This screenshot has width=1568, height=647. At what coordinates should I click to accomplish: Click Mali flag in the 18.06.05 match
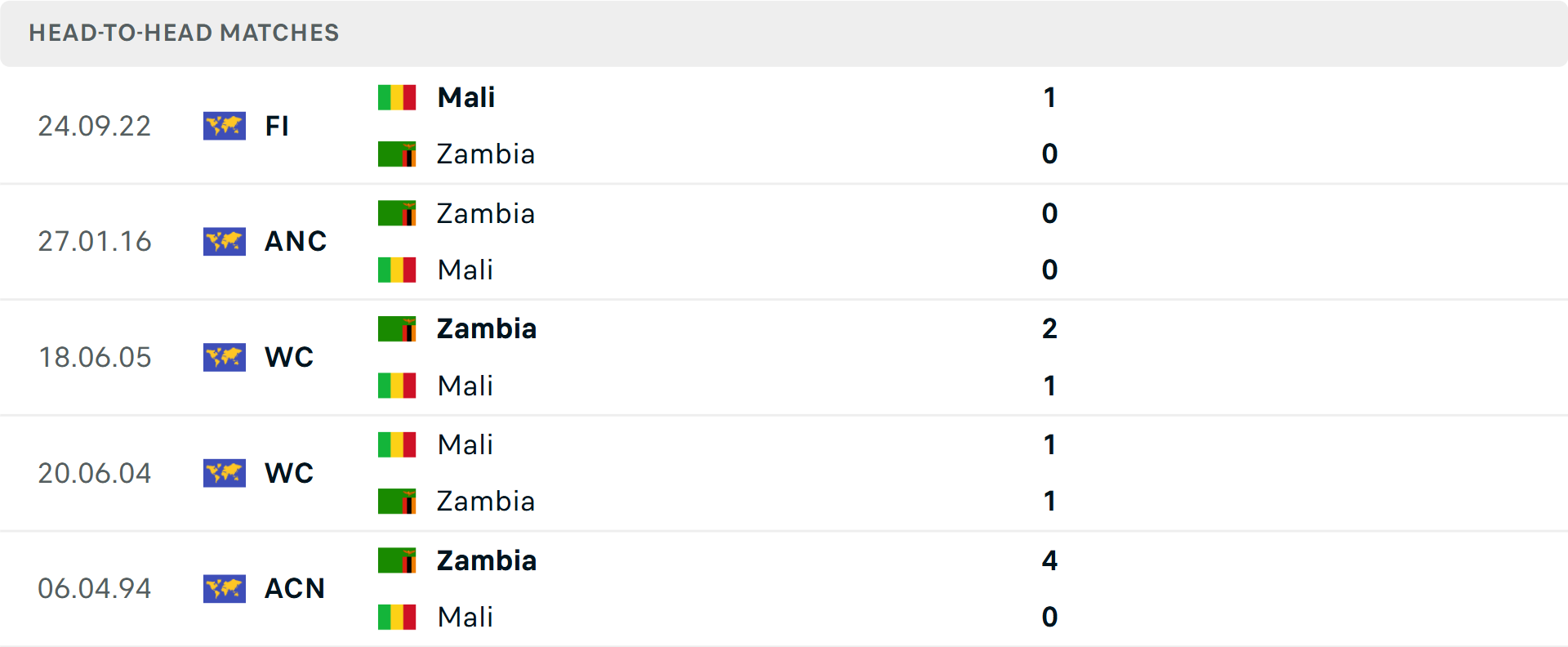(x=397, y=386)
